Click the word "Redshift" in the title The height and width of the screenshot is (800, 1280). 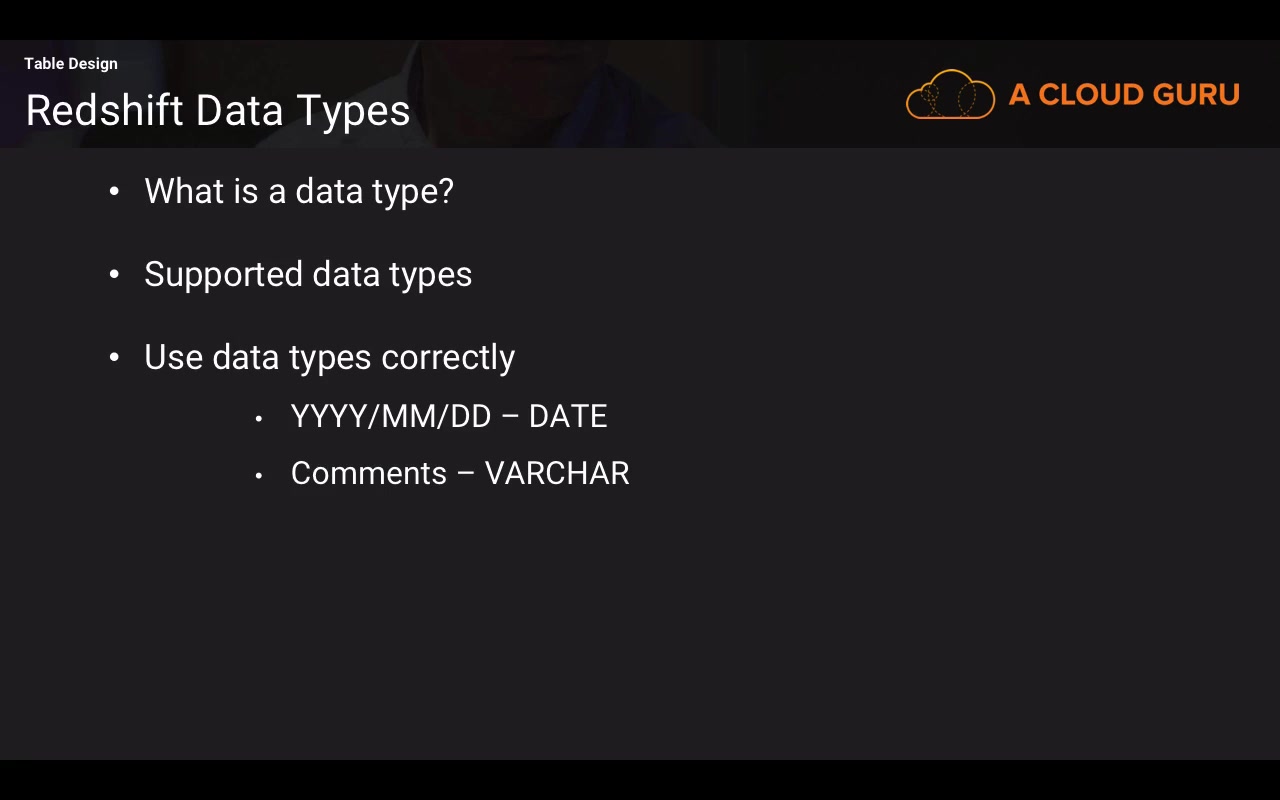coord(106,110)
